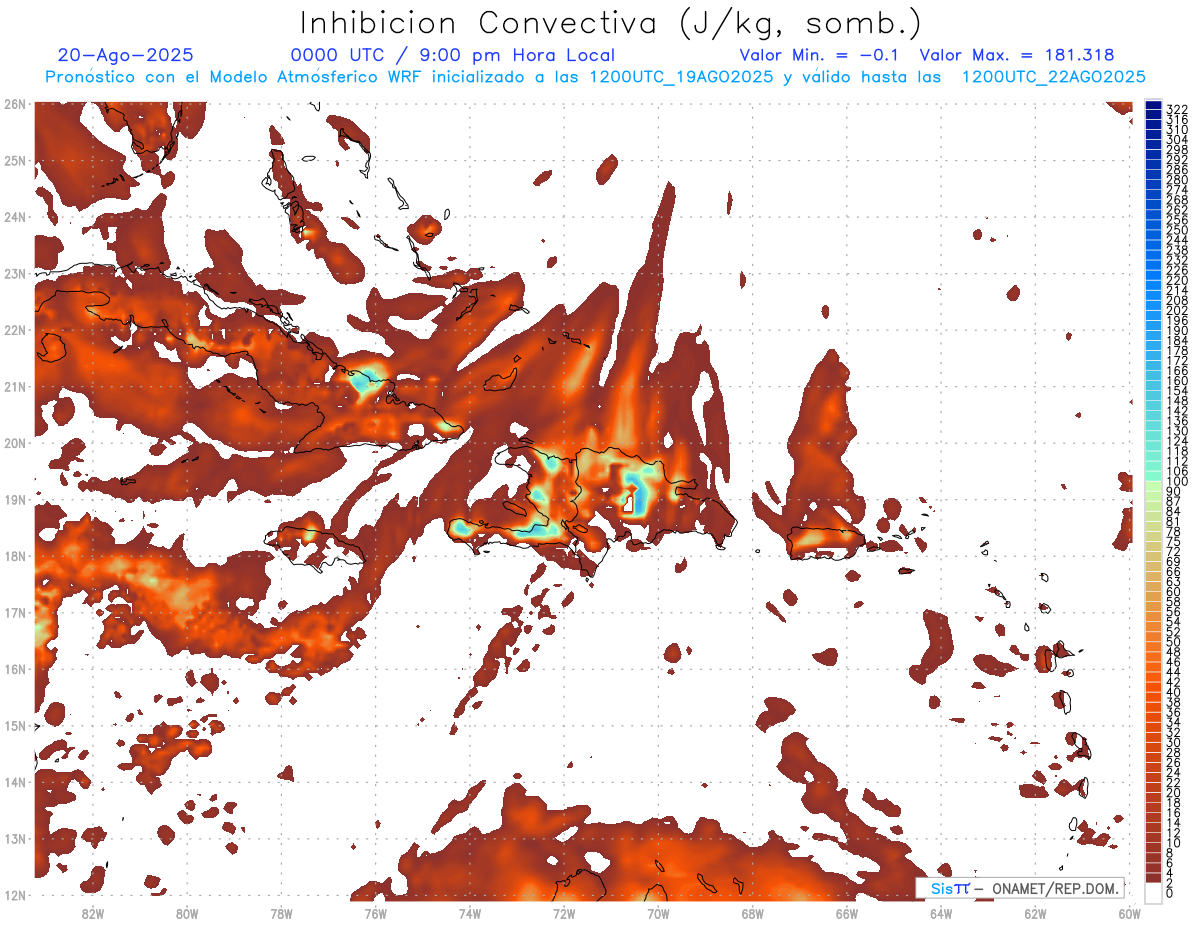Click the colorbar value label 322
This screenshot has height=927, width=1200.
pyautogui.click(x=1176, y=108)
